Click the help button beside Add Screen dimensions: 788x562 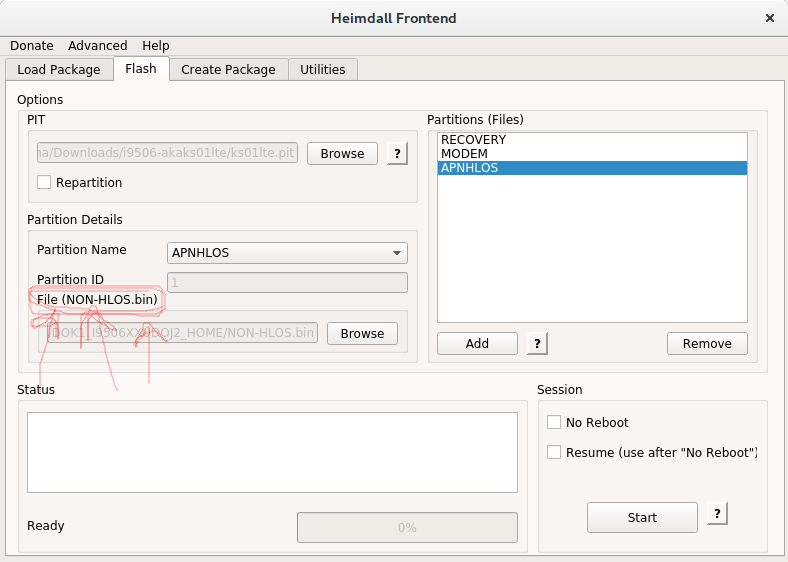tap(537, 343)
